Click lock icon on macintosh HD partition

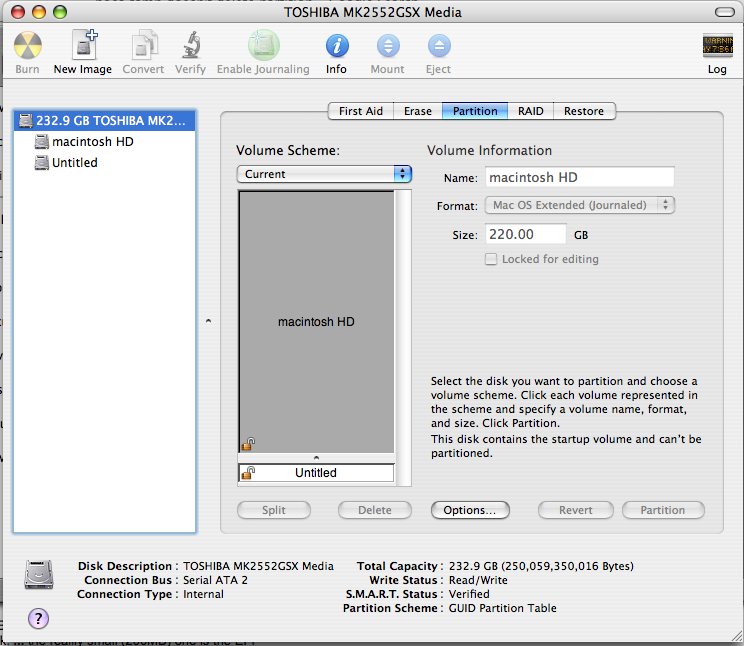[x=248, y=444]
